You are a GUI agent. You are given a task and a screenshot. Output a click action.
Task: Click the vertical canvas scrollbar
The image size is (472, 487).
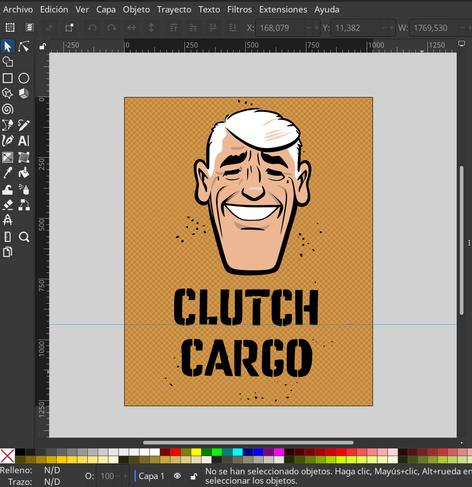(x=462, y=240)
